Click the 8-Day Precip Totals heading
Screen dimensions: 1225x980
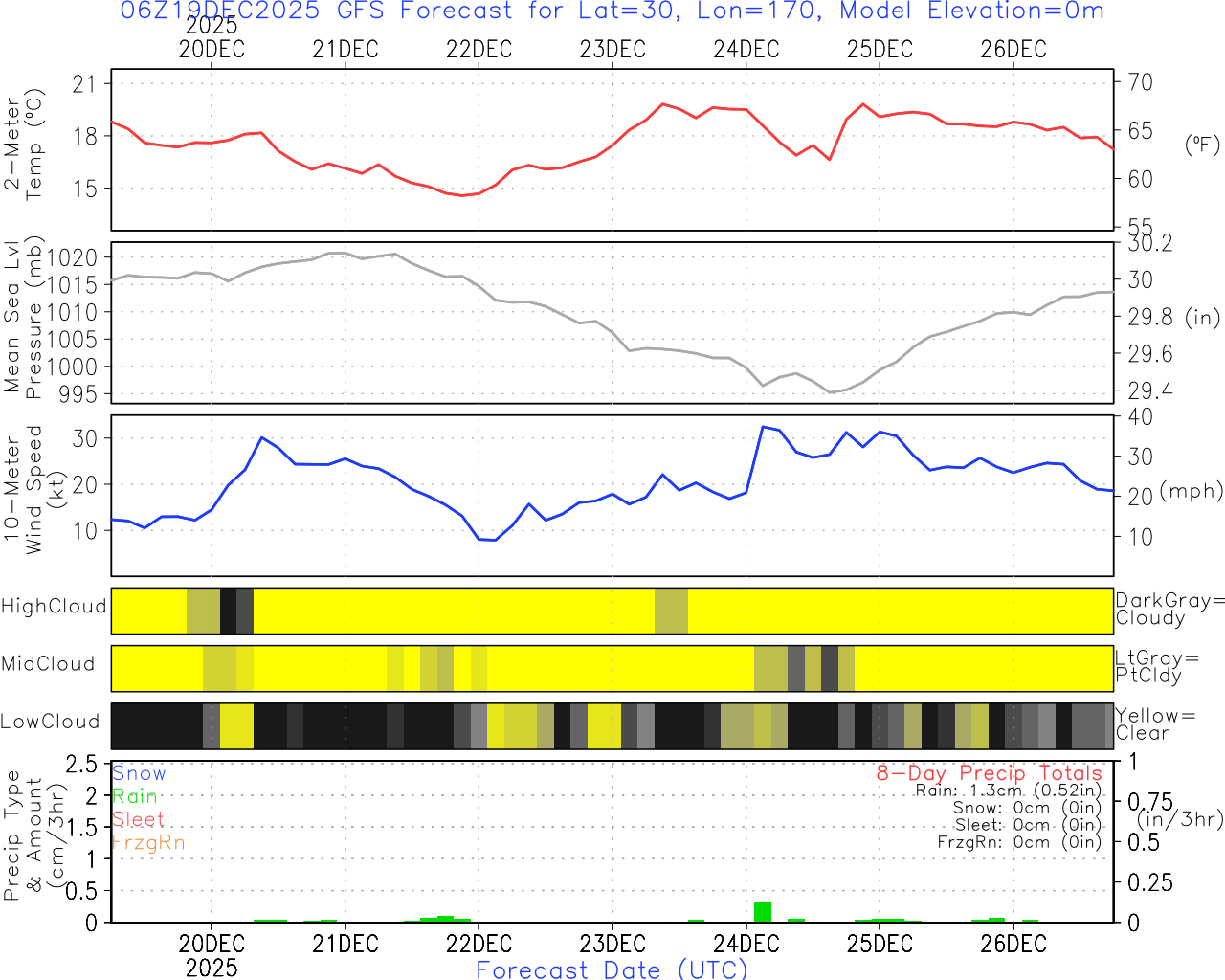989,773
